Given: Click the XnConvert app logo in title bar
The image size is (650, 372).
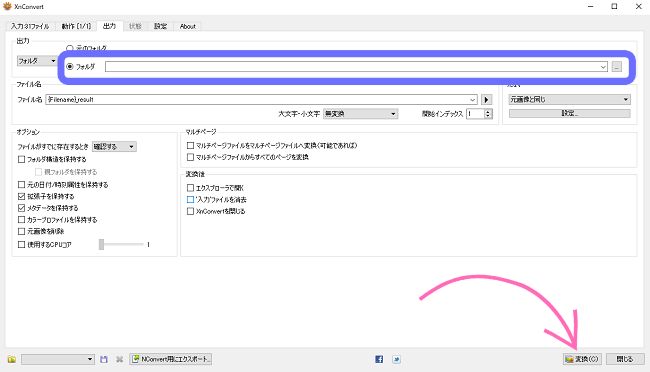Looking at the screenshot, I should point(7,6).
